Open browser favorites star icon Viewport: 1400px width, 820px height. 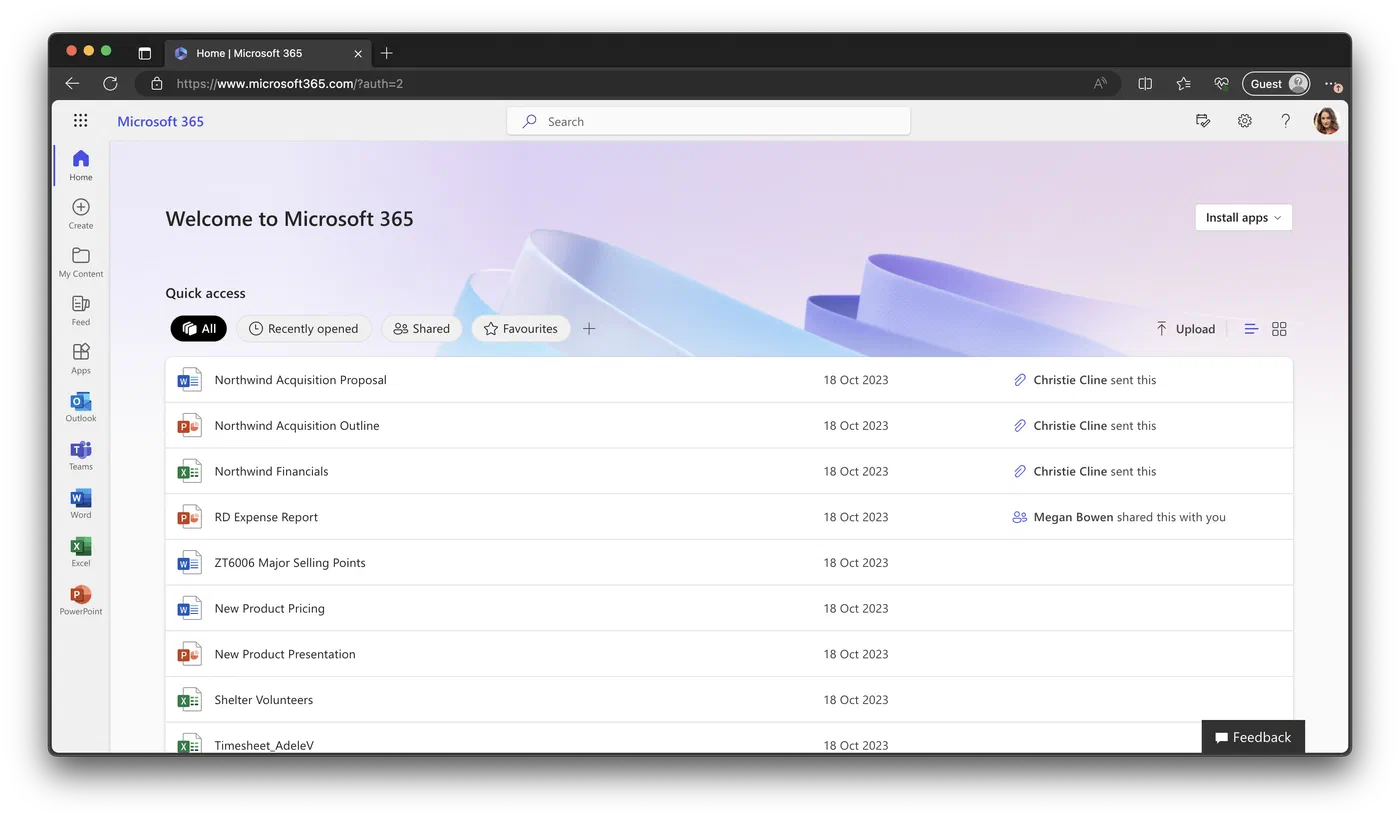tap(1183, 84)
